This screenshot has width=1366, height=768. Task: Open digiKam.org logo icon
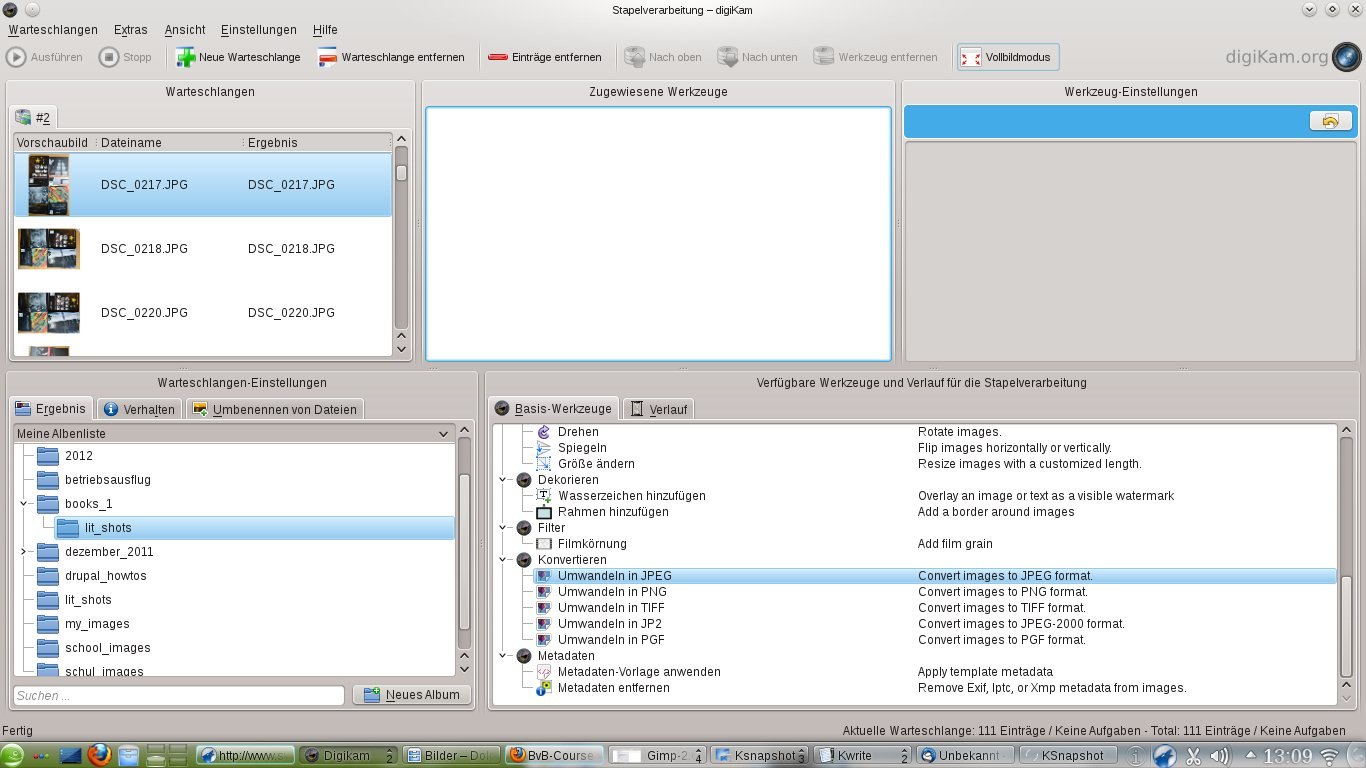pyautogui.click(x=1346, y=57)
